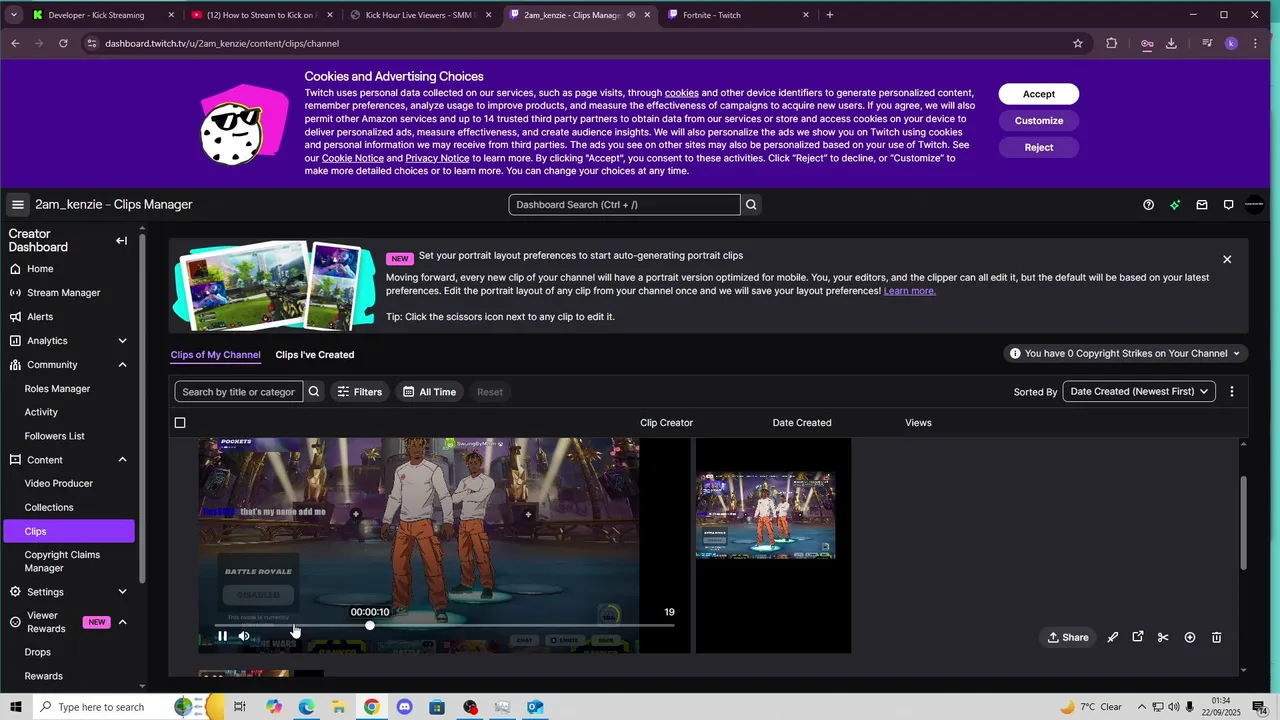Open the green sparkle icon in the header
Viewport: 1280px width, 720px height.
coord(1175,205)
